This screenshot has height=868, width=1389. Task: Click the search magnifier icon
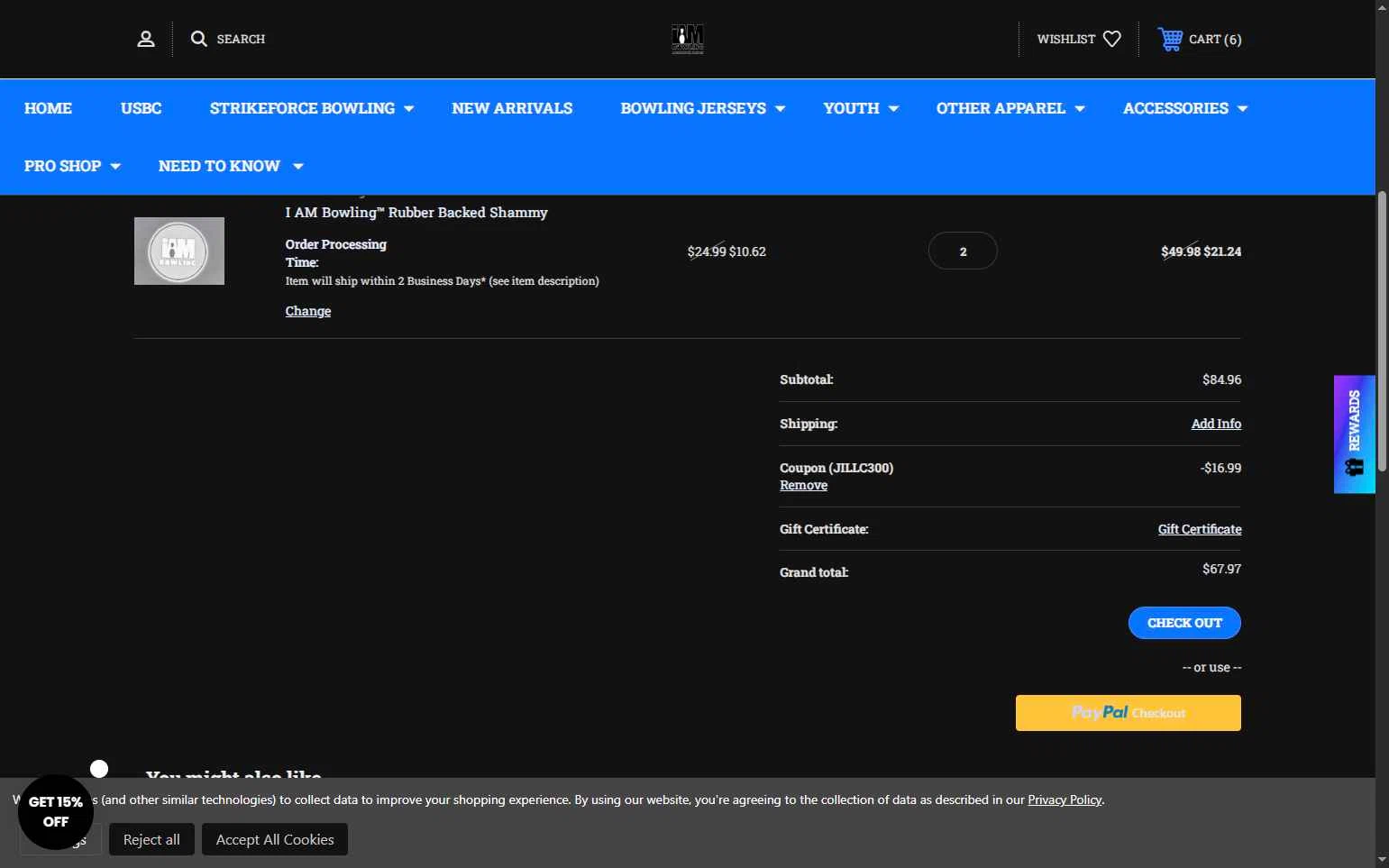(199, 39)
